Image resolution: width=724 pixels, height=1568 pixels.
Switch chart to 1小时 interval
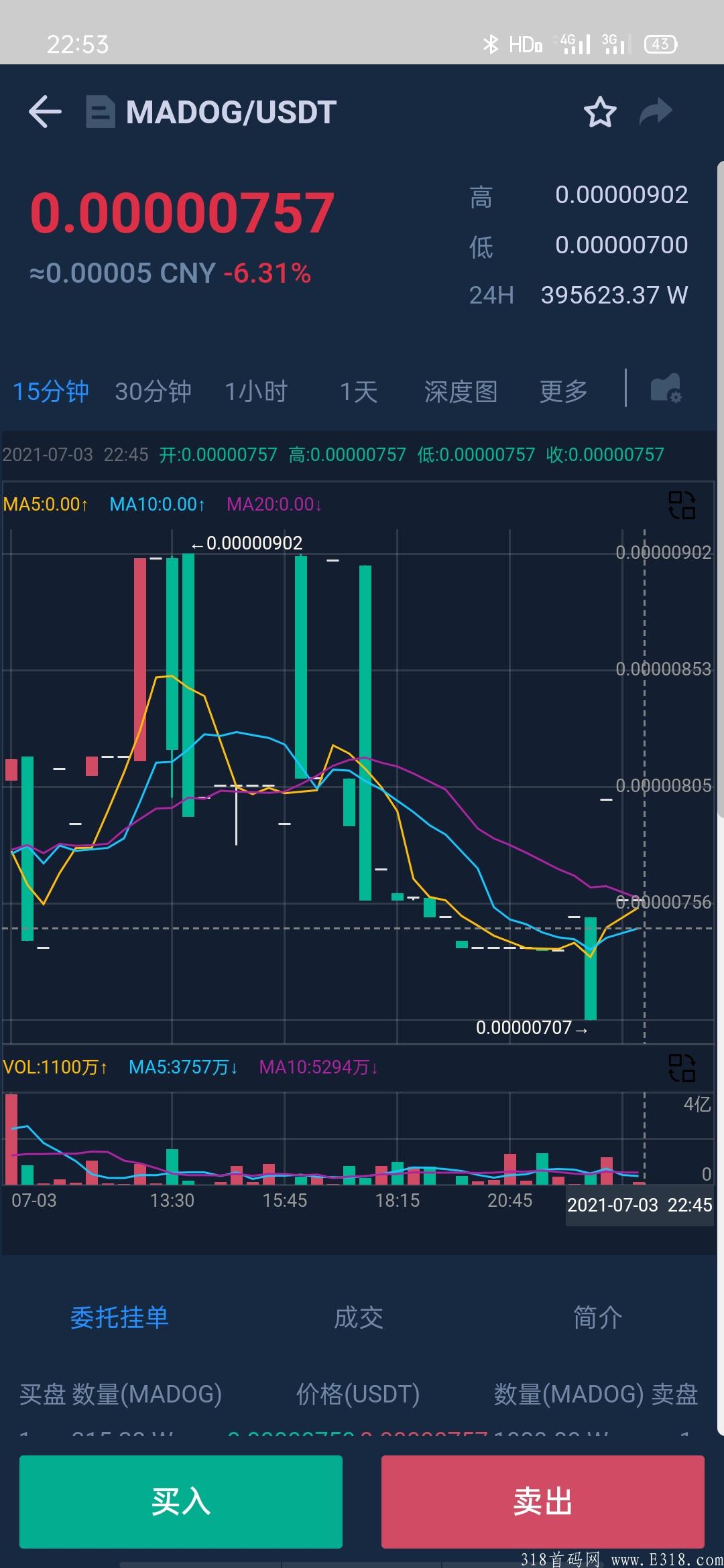pyautogui.click(x=256, y=391)
